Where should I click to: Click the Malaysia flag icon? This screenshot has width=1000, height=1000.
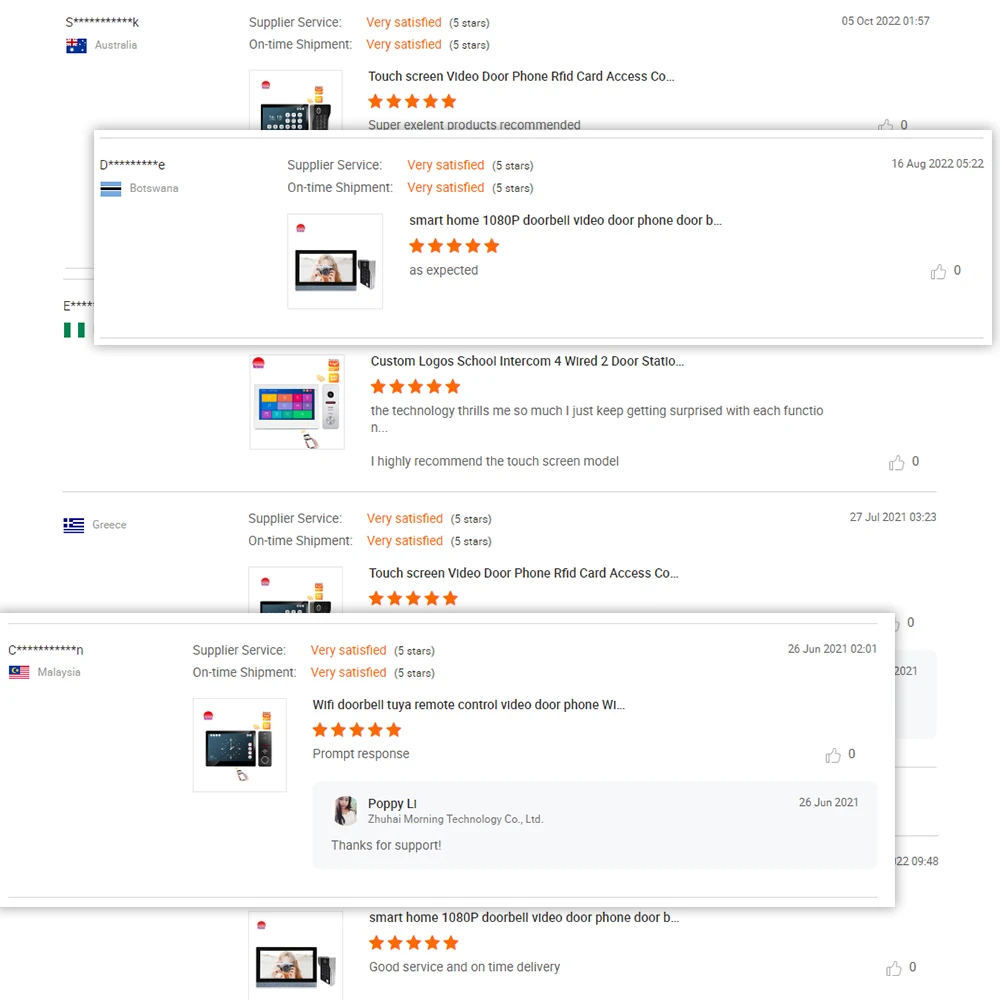18,672
